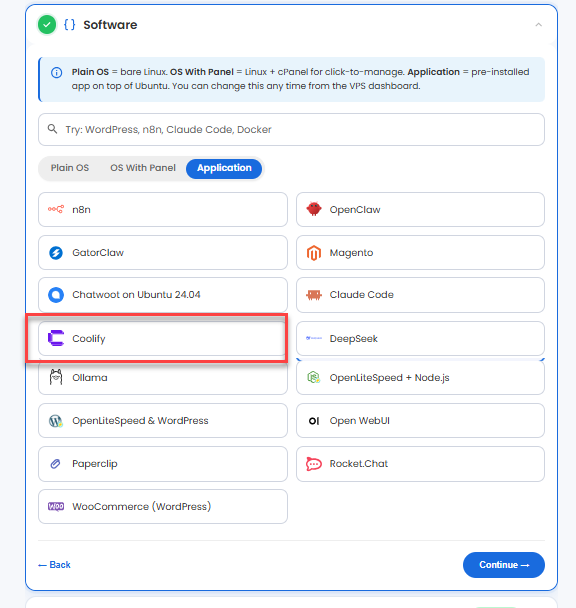Select WooCommerce (WordPress) label
The width and height of the screenshot is (576, 608).
[142, 506]
